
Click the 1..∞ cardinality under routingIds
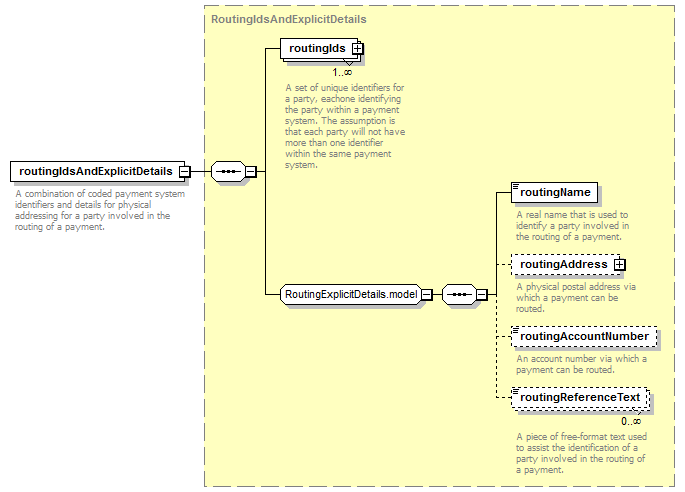[342, 73]
